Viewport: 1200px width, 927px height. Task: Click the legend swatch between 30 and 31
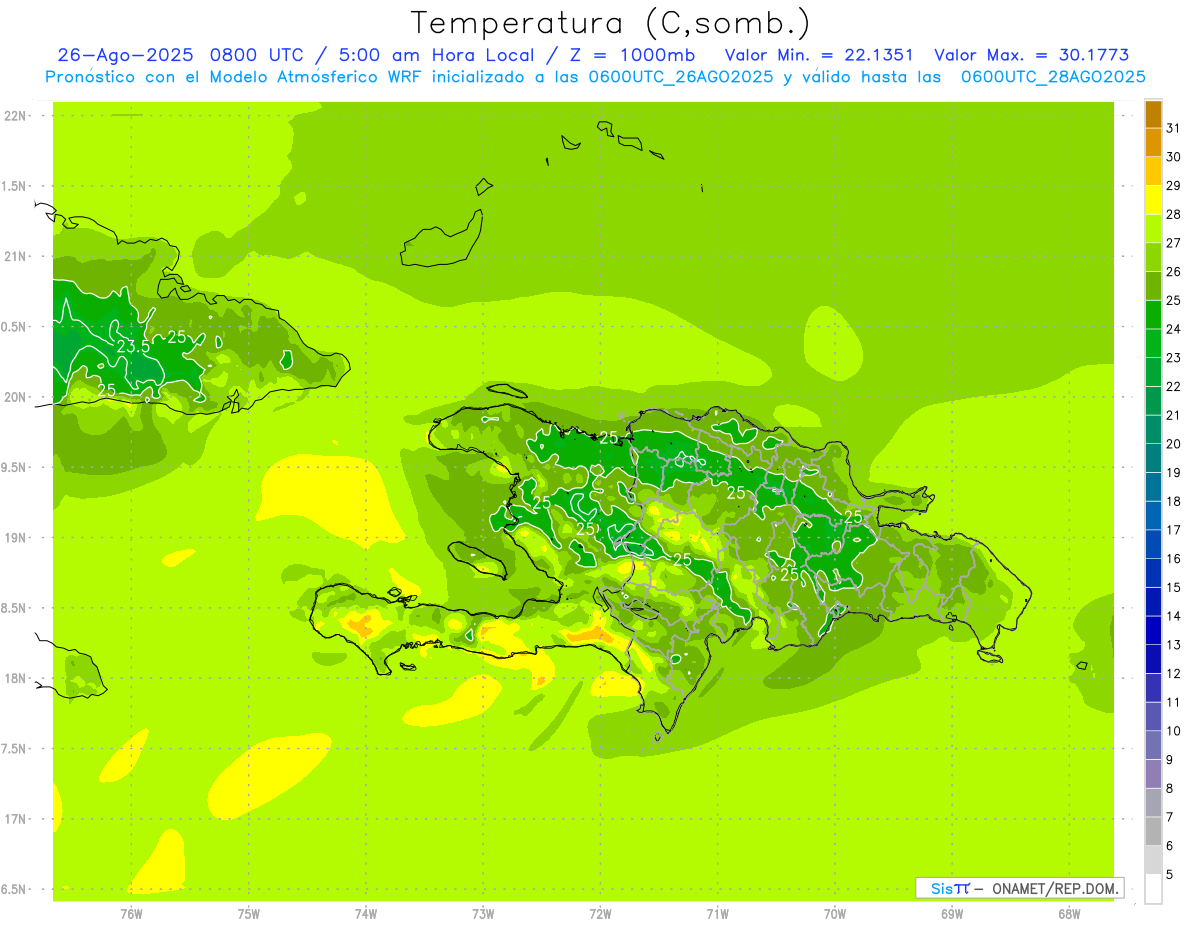[1153, 142]
